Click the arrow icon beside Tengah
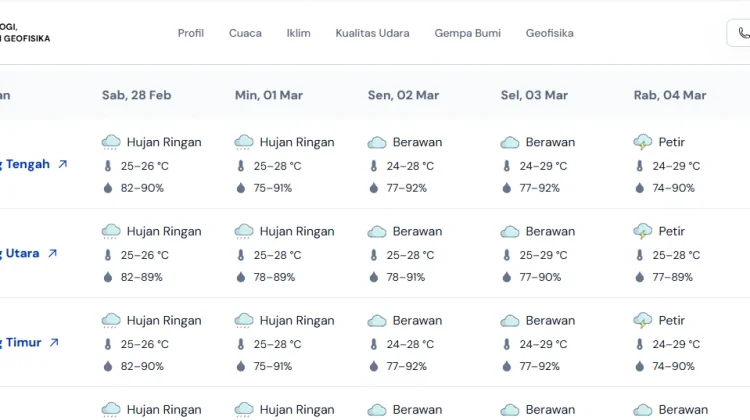 pos(63,164)
